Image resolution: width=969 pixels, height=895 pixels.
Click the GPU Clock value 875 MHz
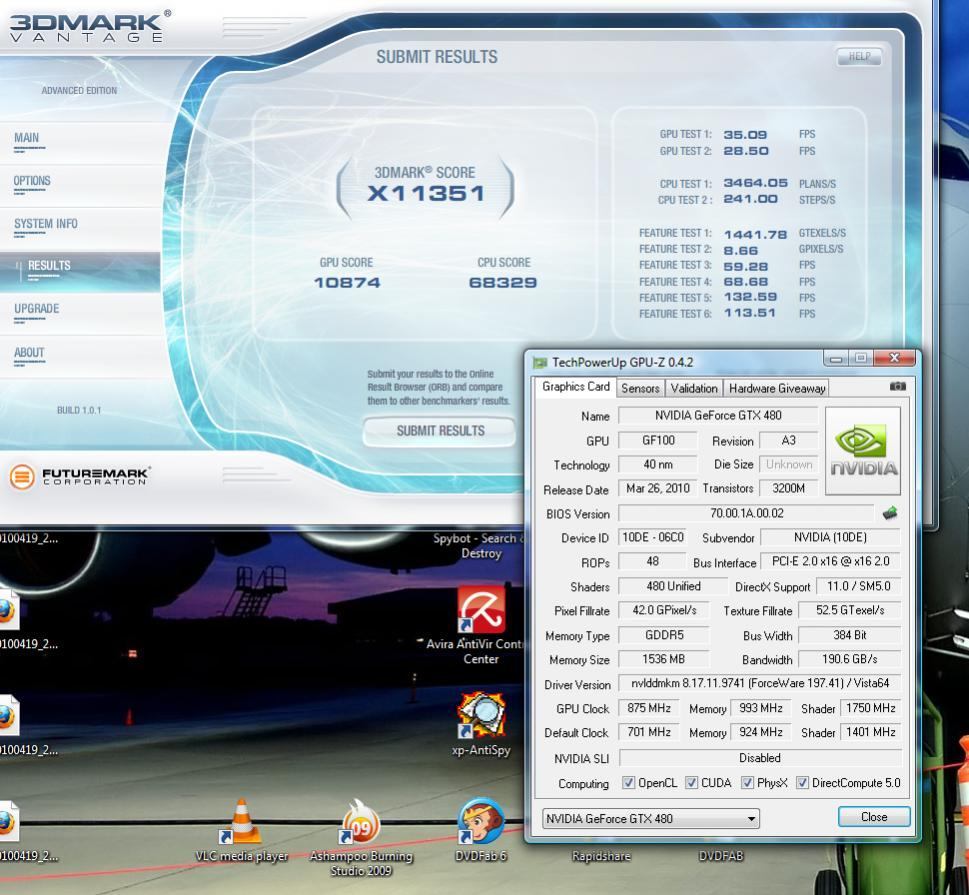648,708
